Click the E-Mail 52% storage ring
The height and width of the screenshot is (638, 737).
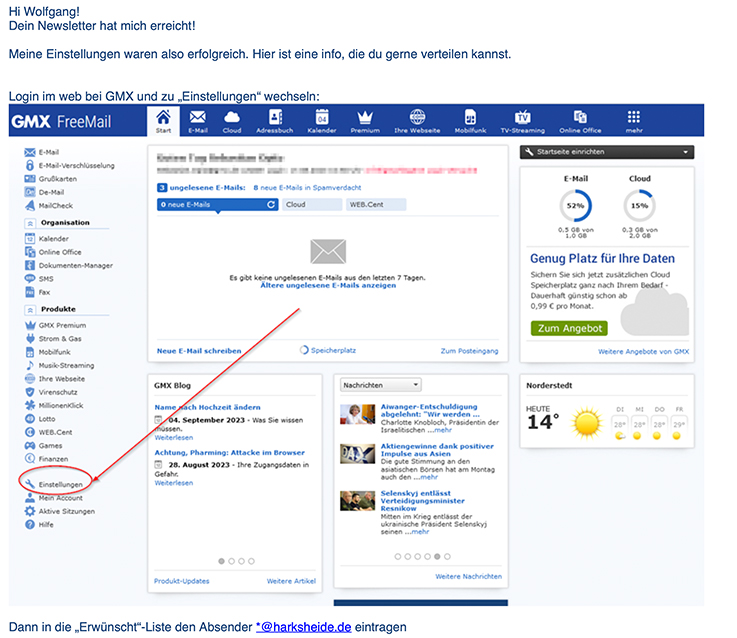point(575,205)
